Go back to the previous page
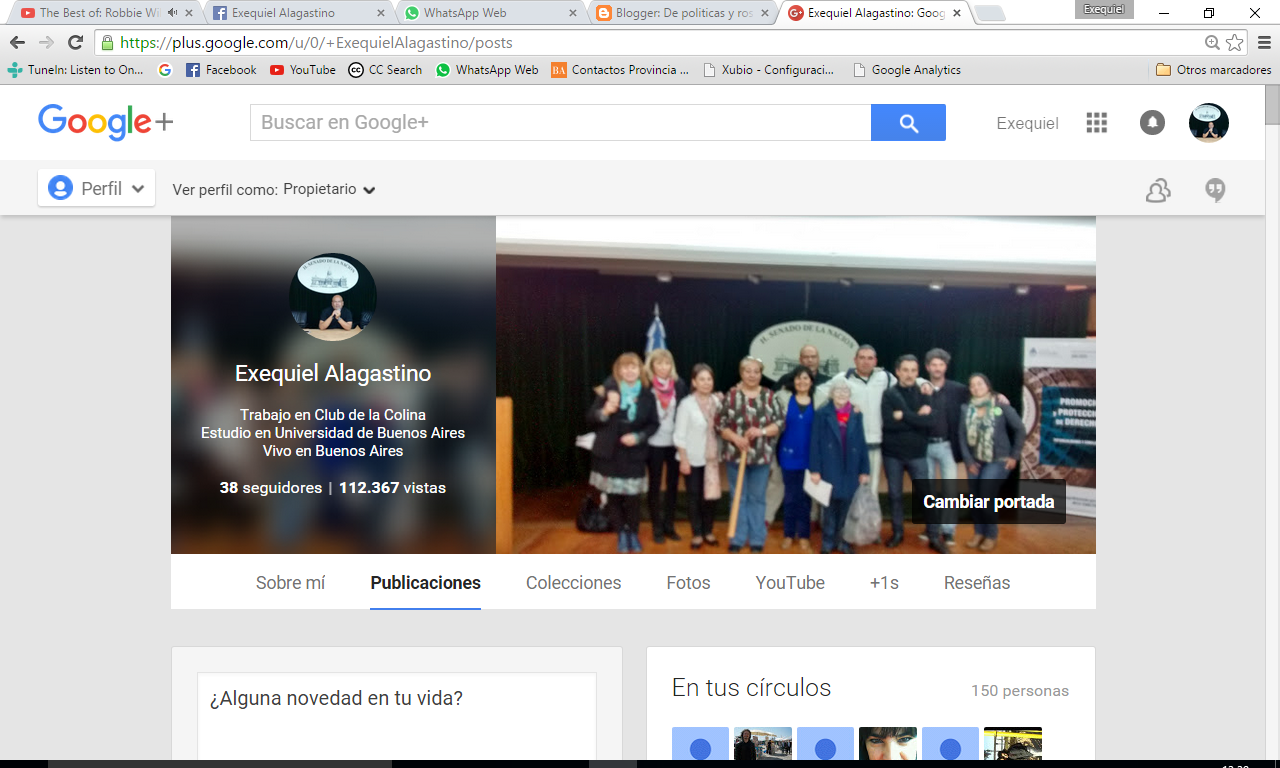Image resolution: width=1280 pixels, height=768 pixels. point(17,43)
